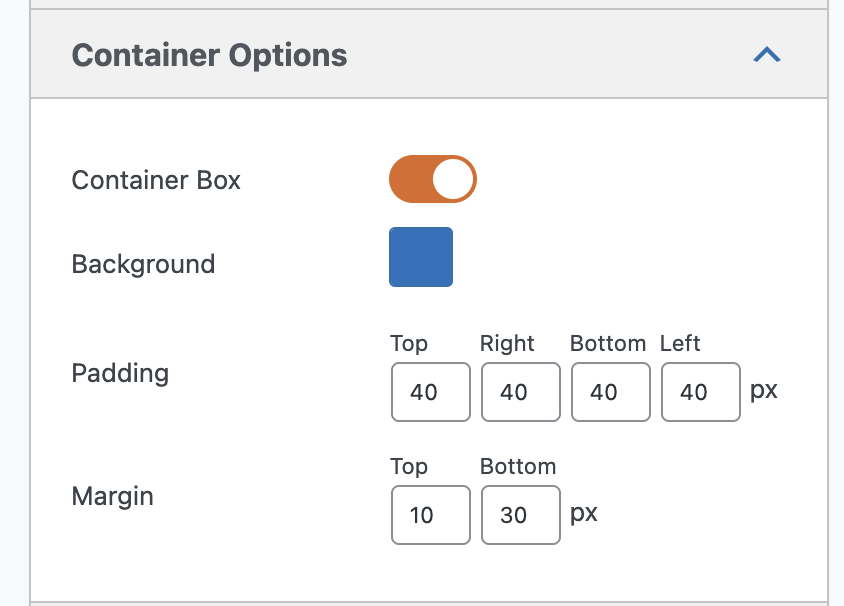The height and width of the screenshot is (606, 844).
Task: Focus the Padding Left input field
Action: pos(700,392)
